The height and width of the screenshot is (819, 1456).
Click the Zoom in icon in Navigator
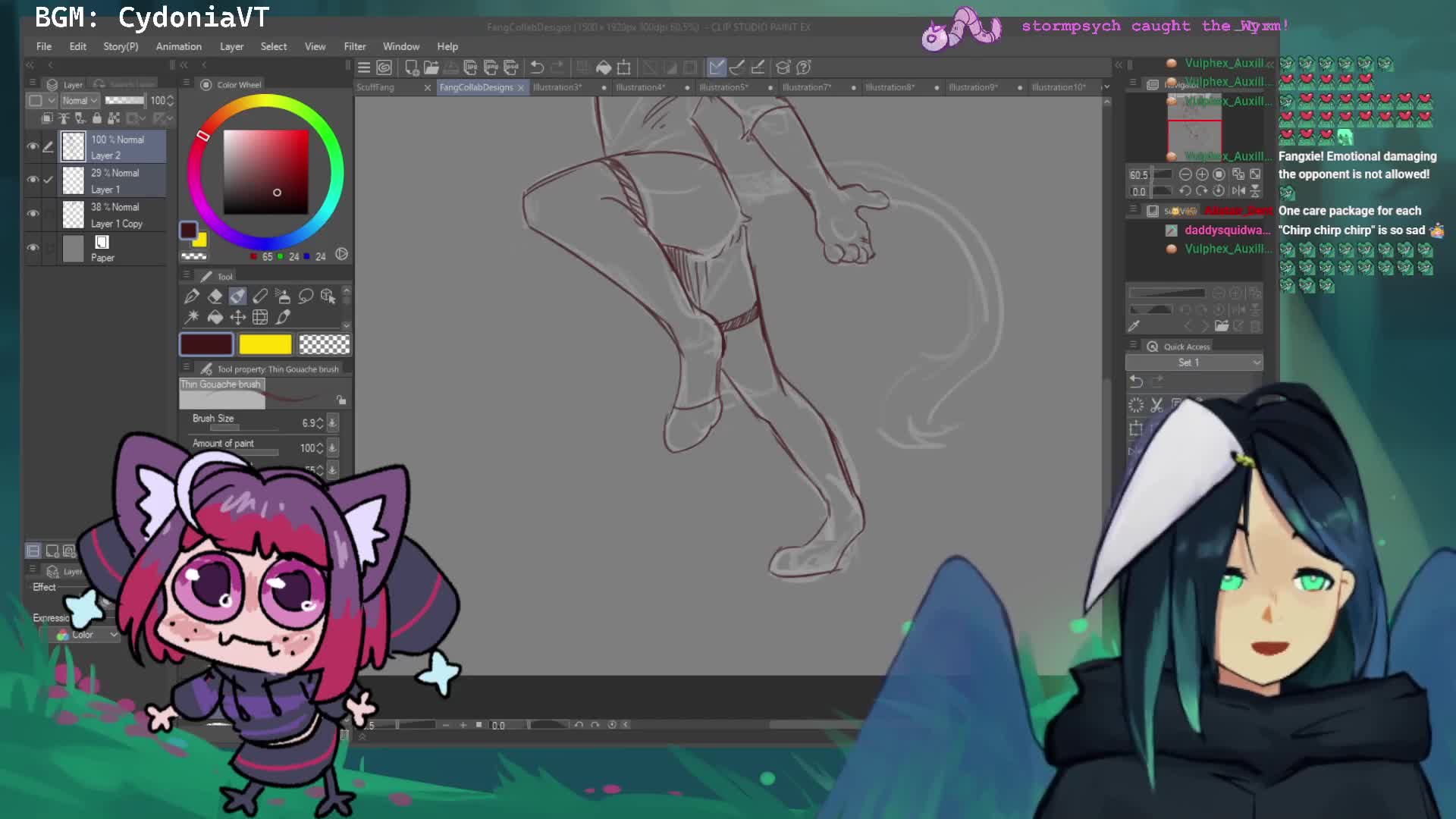(x=1202, y=174)
